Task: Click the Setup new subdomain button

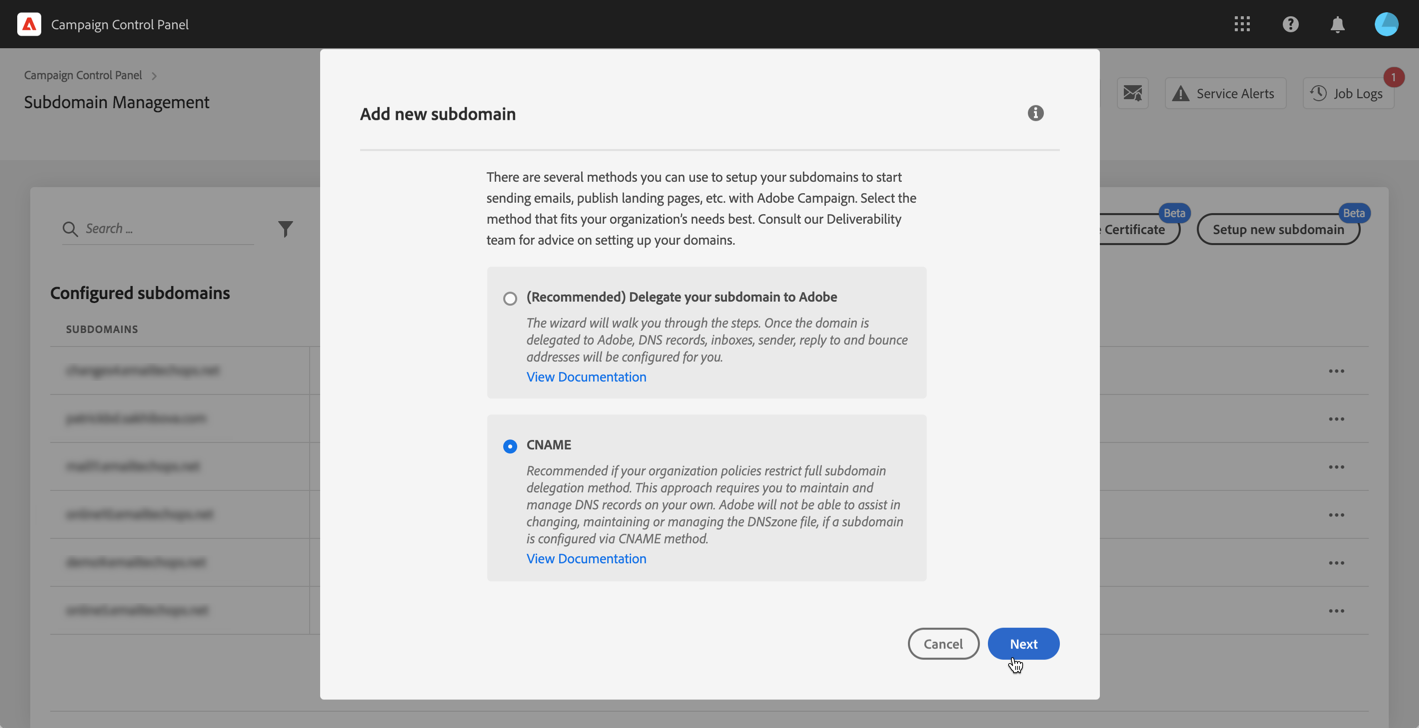Action: (1278, 229)
